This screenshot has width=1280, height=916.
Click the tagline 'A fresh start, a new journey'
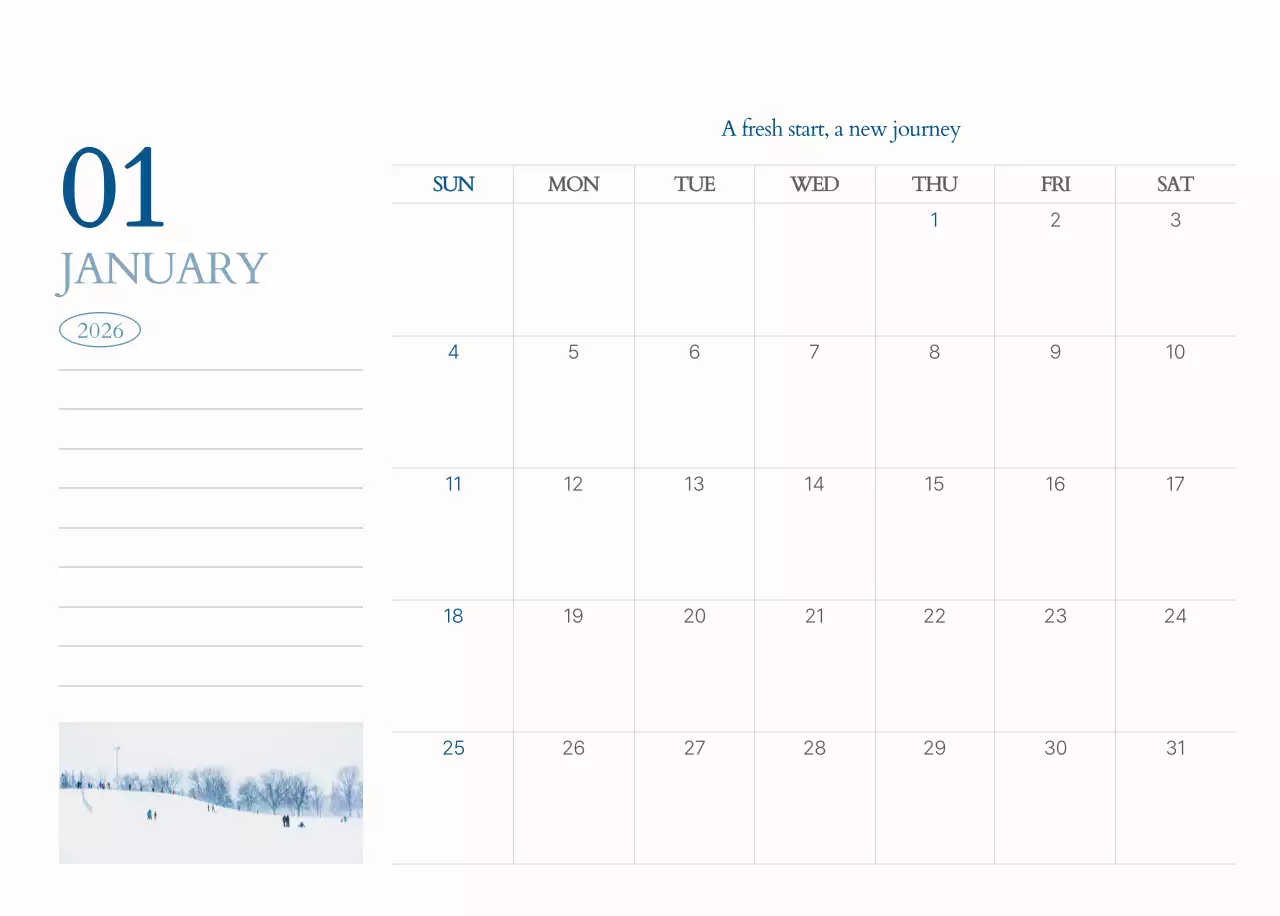click(840, 129)
